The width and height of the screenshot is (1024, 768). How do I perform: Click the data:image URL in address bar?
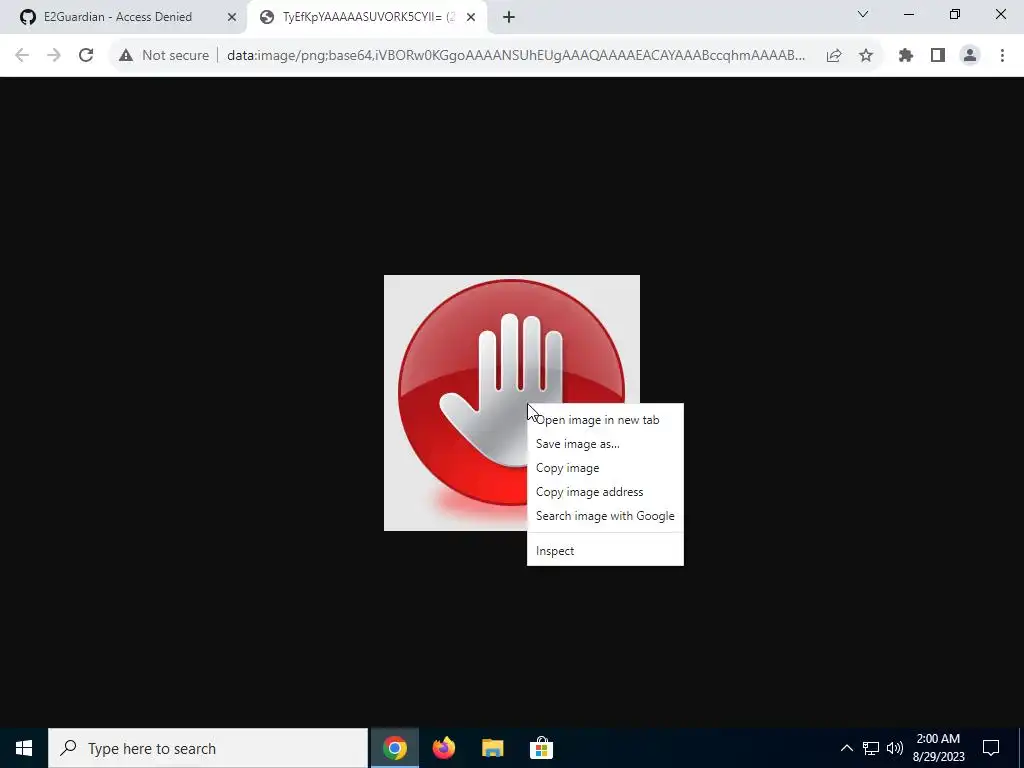(x=516, y=56)
